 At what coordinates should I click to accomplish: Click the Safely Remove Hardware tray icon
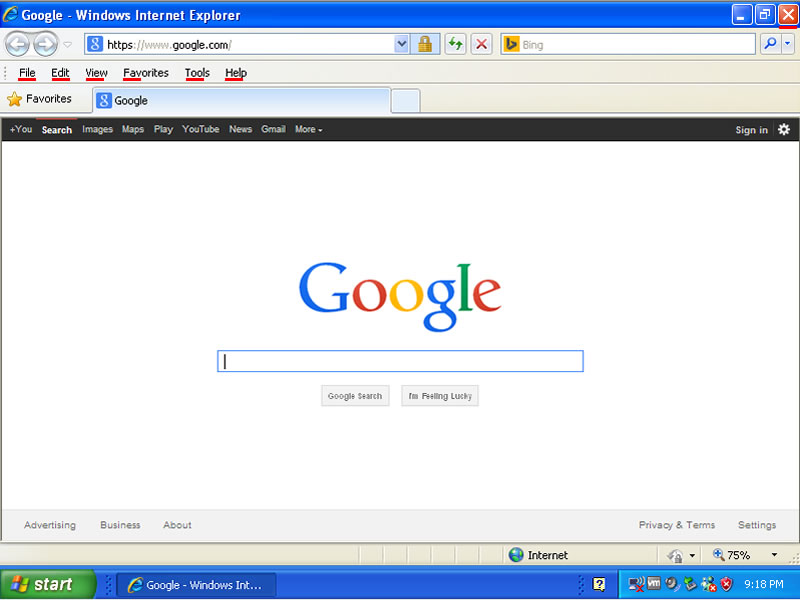click(x=690, y=584)
